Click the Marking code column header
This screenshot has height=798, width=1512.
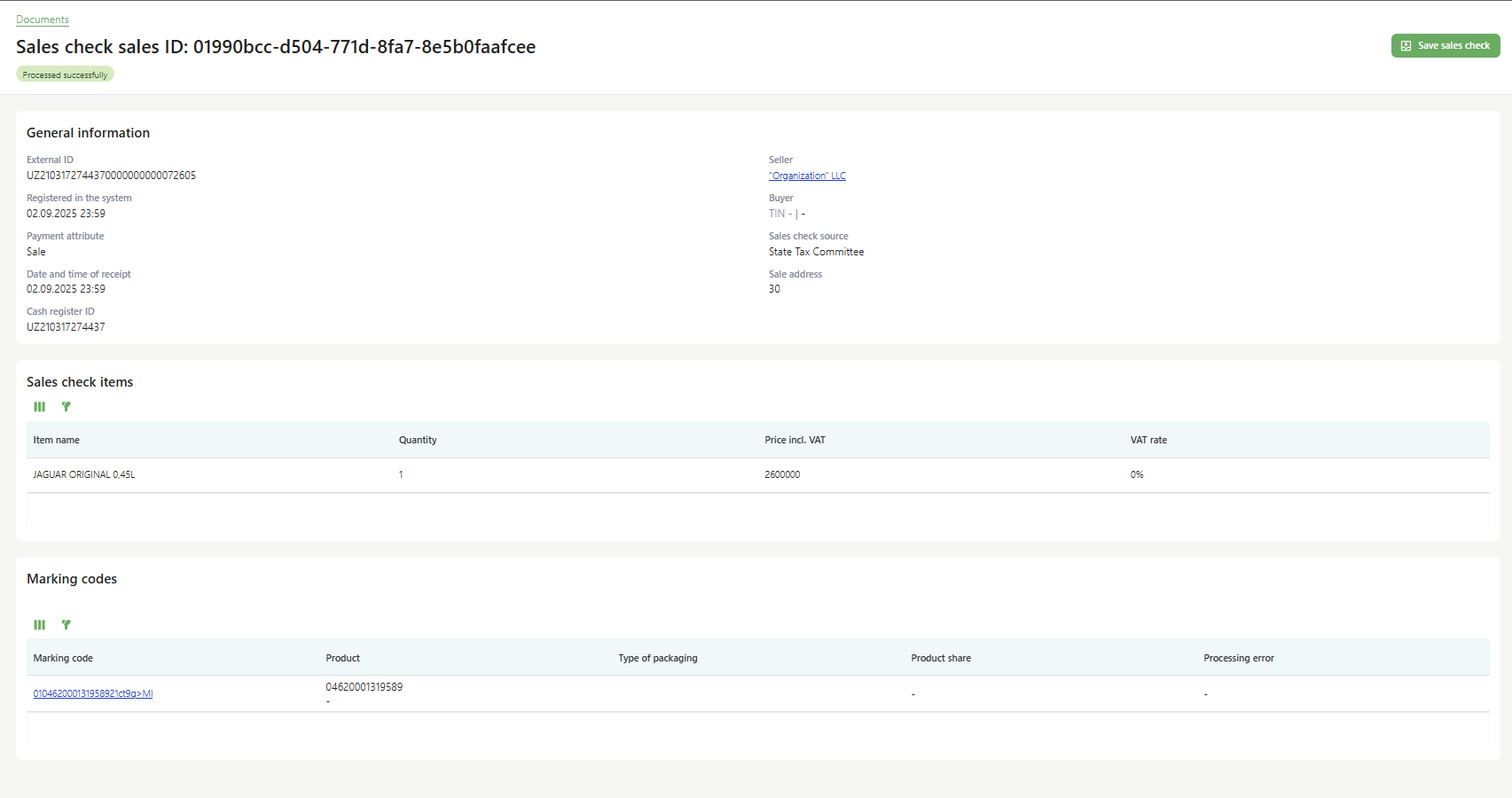click(x=63, y=659)
